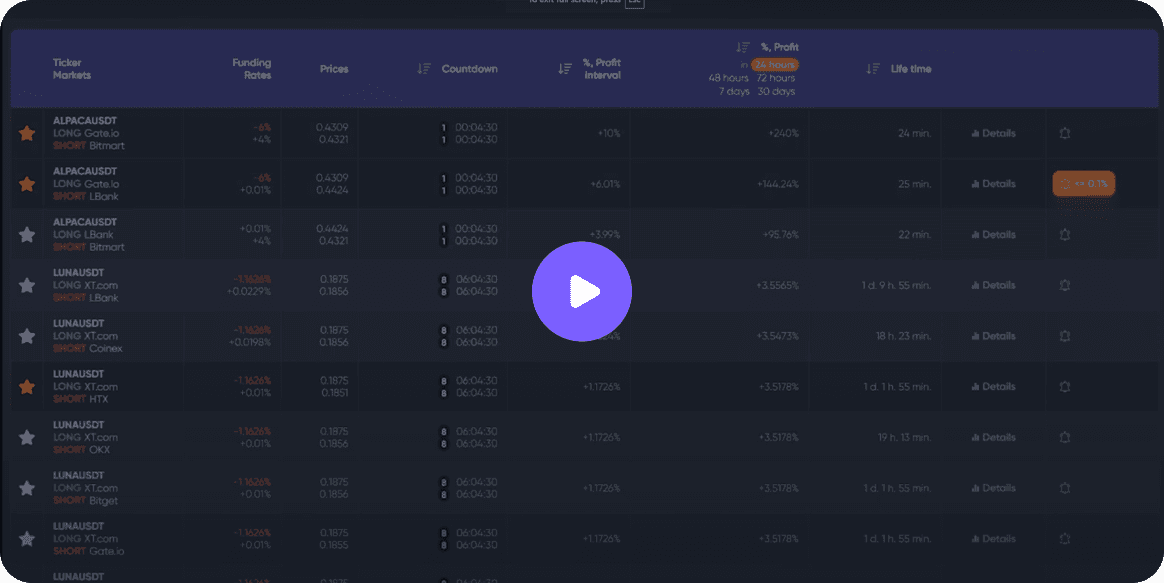Image resolution: width=1164 pixels, height=583 pixels.
Task: Set alert bell for LUNAUSDT XT.com / Gate.io
Action: point(1065,538)
